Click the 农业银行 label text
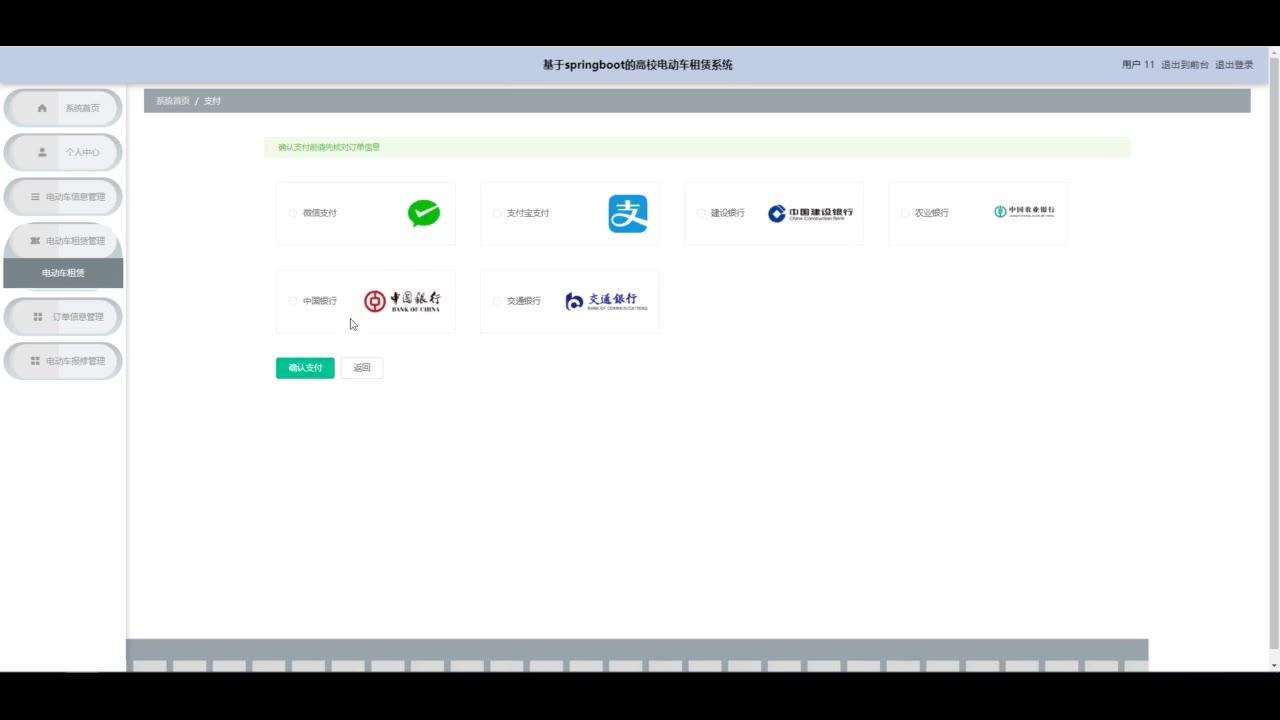The height and width of the screenshot is (720, 1280). (x=932, y=213)
